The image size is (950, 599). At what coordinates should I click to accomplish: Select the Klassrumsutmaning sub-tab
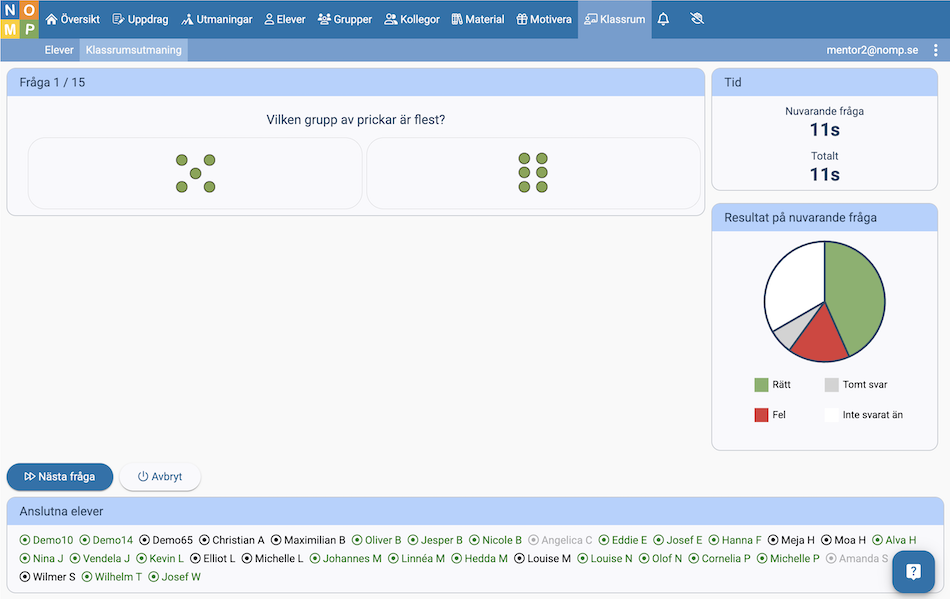tap(134, 50)
